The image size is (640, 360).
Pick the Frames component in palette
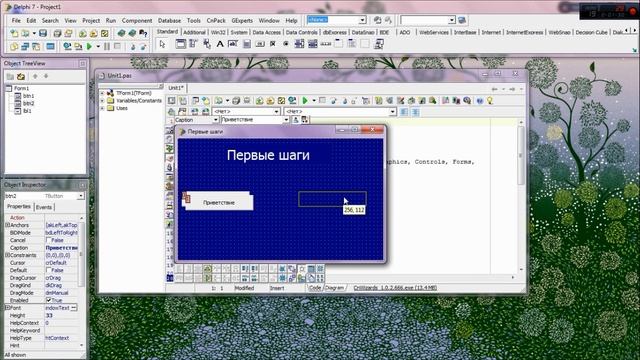pos(180,44)
